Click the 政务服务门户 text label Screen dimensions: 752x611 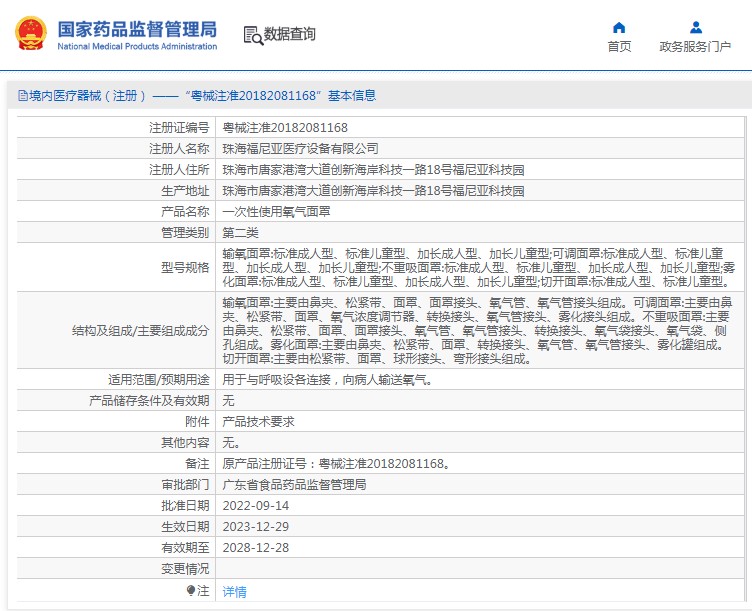coord(695,47)
